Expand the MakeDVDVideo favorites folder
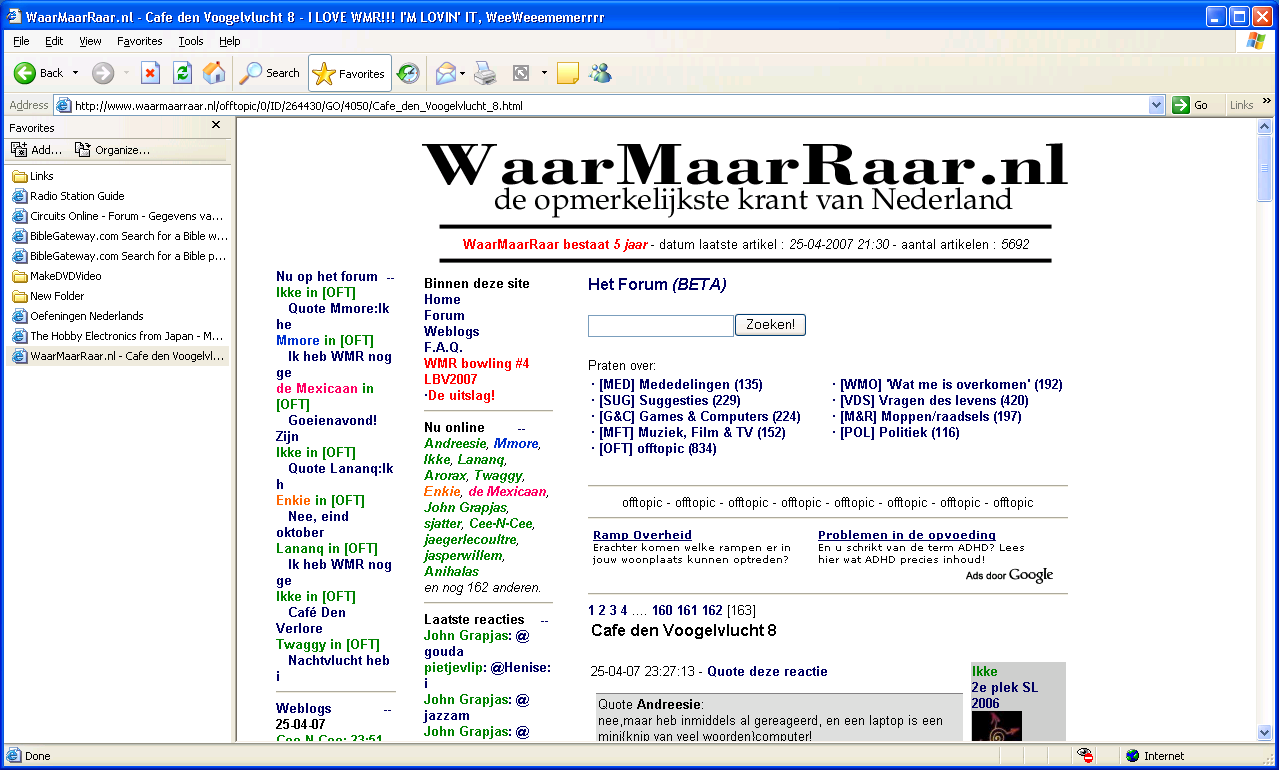This screenshot has height=770, width=1279. (65, 276)
